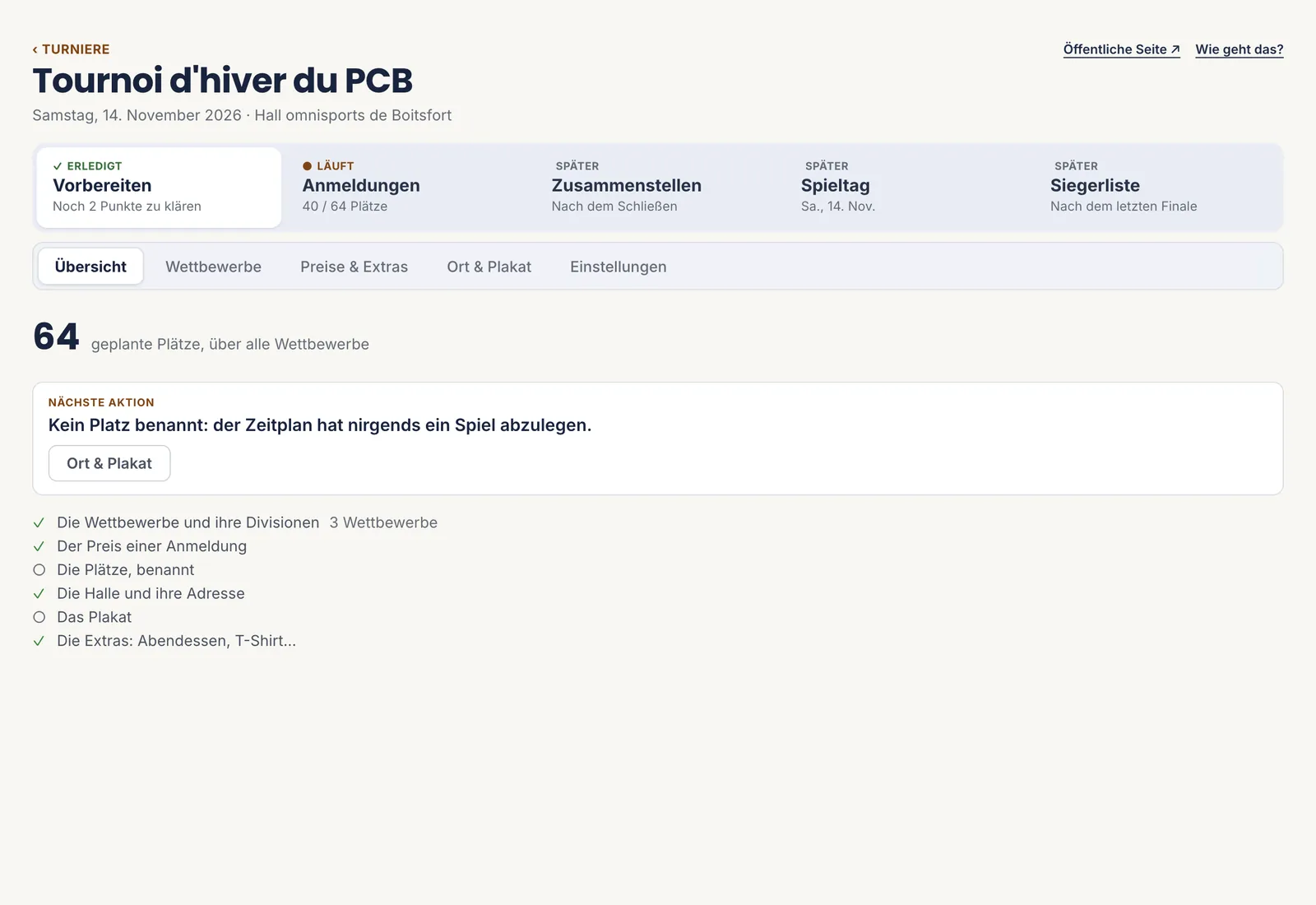Image resolution: width=1316 pixels, height=905 pixels.
Task: Click the text Die Wettbewerbe und ihre Divisionen
Action: [x=188, y=522]
